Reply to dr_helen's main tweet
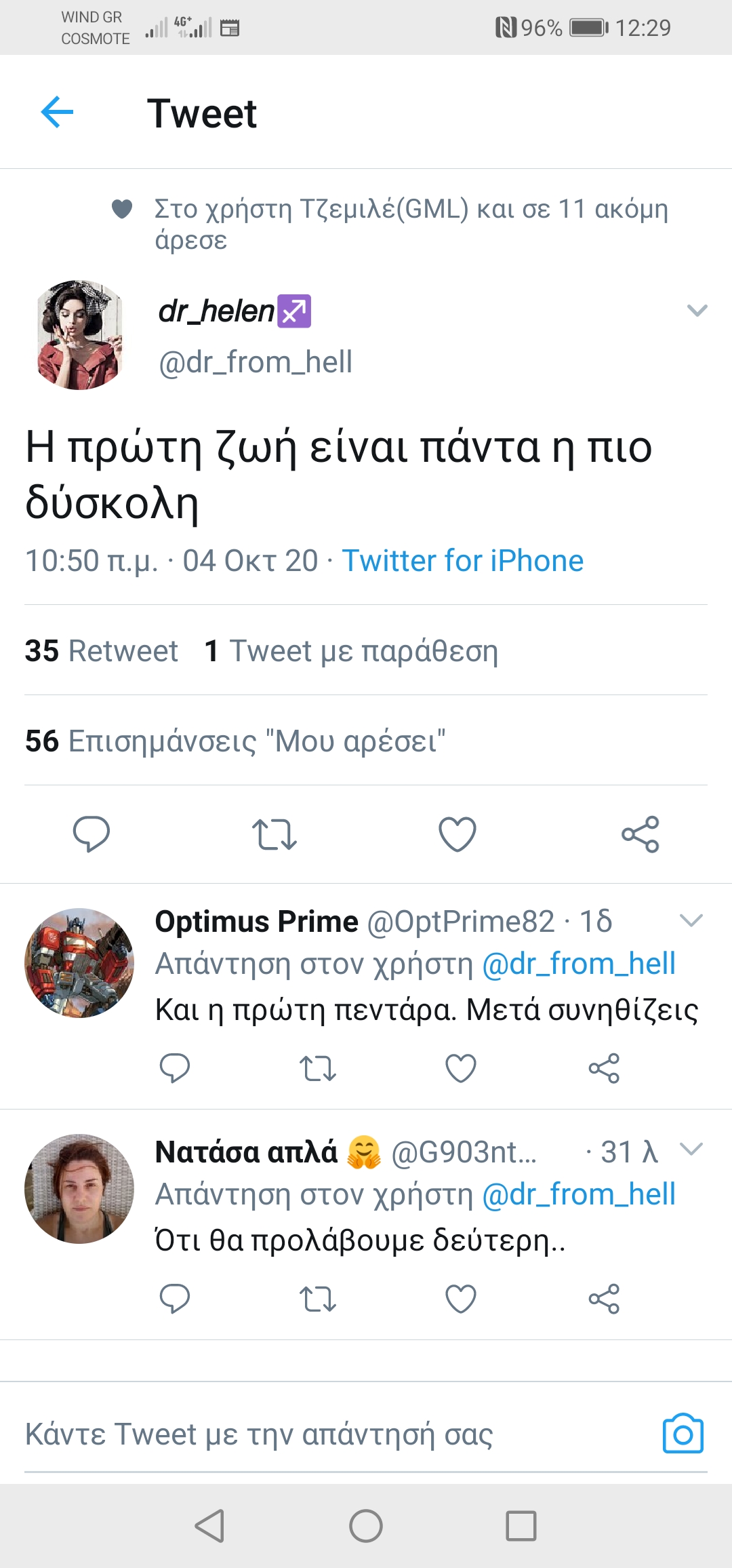The image size is (732, 1568). [x=91, y=834]
